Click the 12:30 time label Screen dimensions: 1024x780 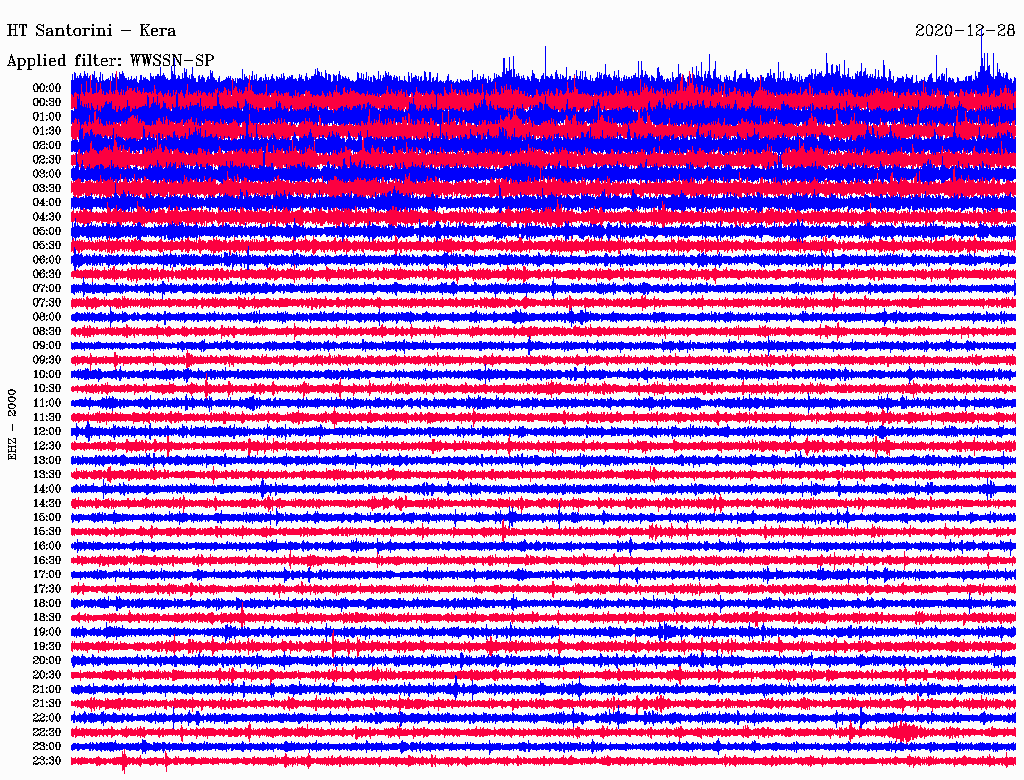coord(47,446)
